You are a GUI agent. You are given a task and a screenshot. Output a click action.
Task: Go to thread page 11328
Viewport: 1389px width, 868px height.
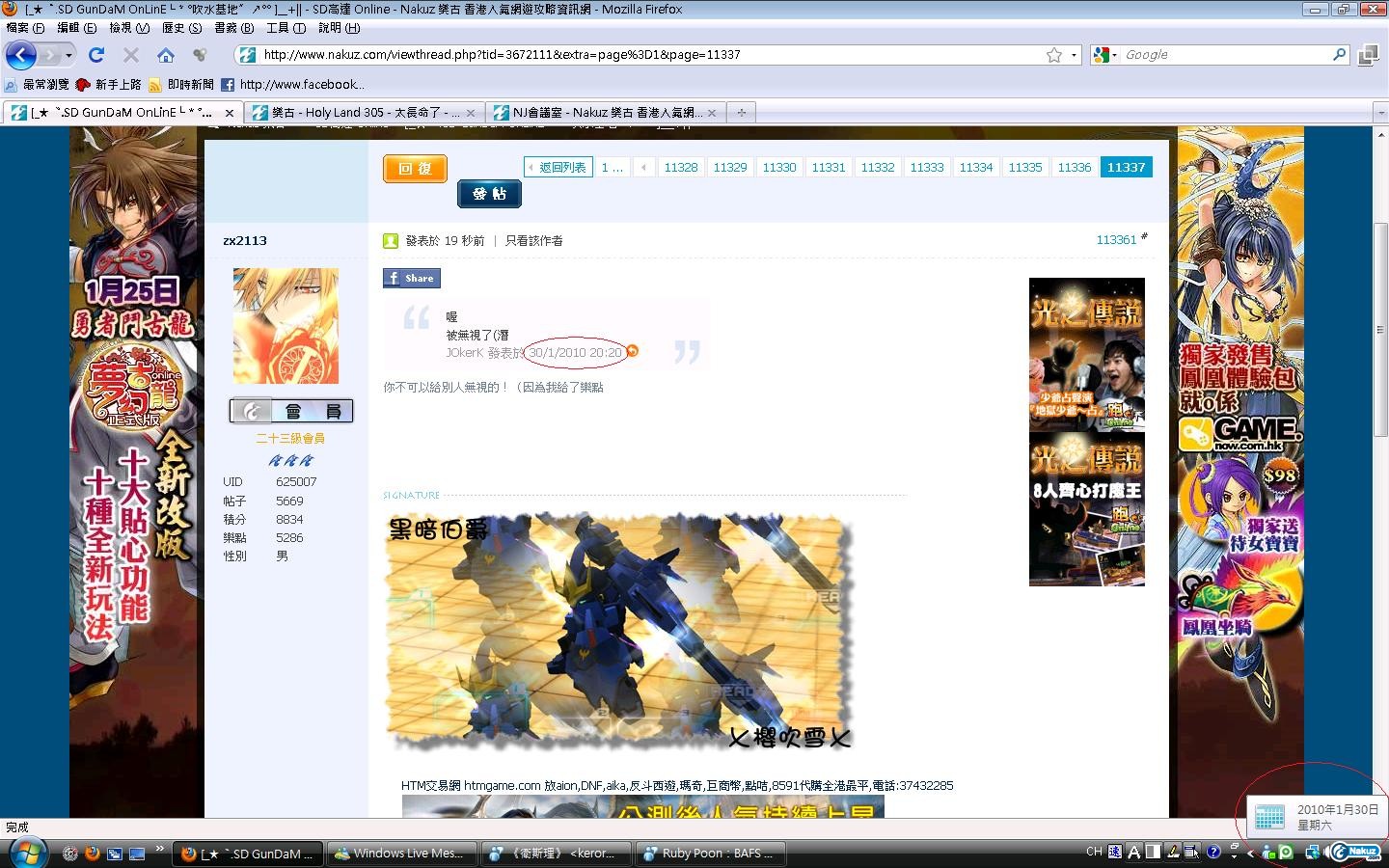click(x=681, y=167)
